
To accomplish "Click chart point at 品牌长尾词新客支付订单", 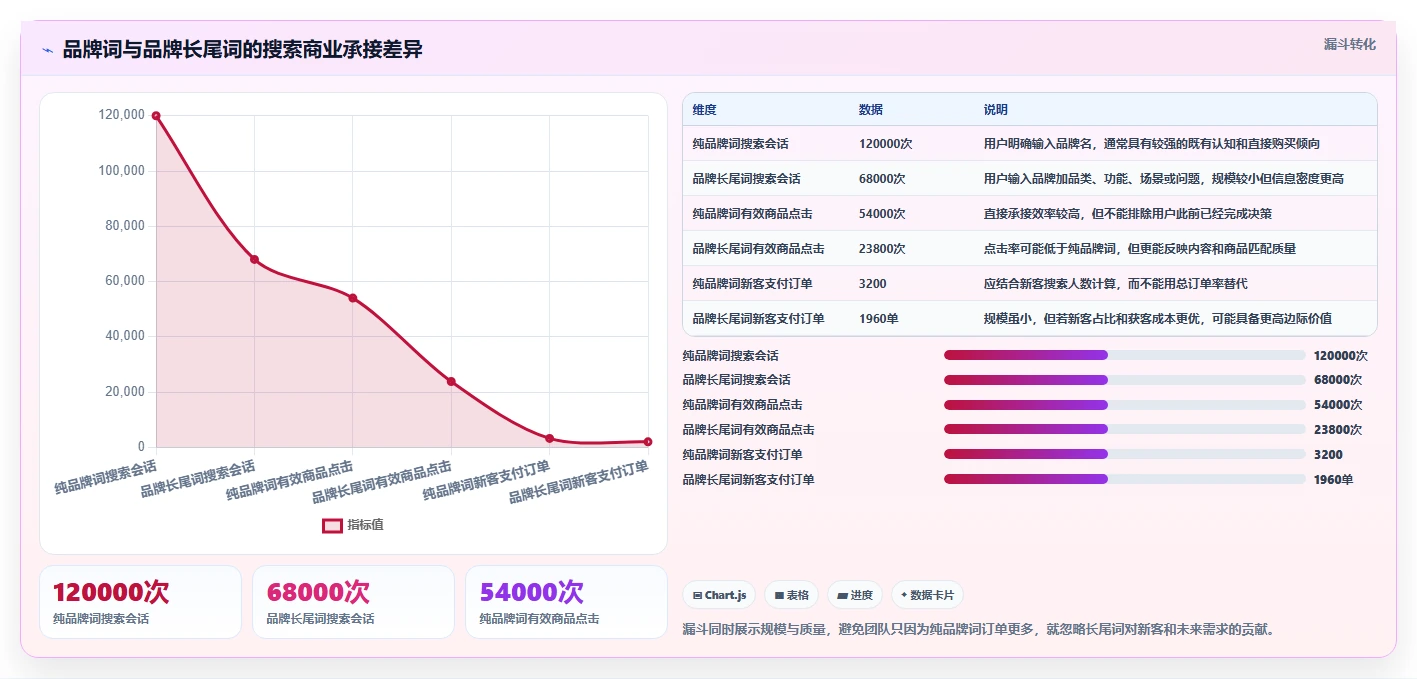I will tap(648, 441).
